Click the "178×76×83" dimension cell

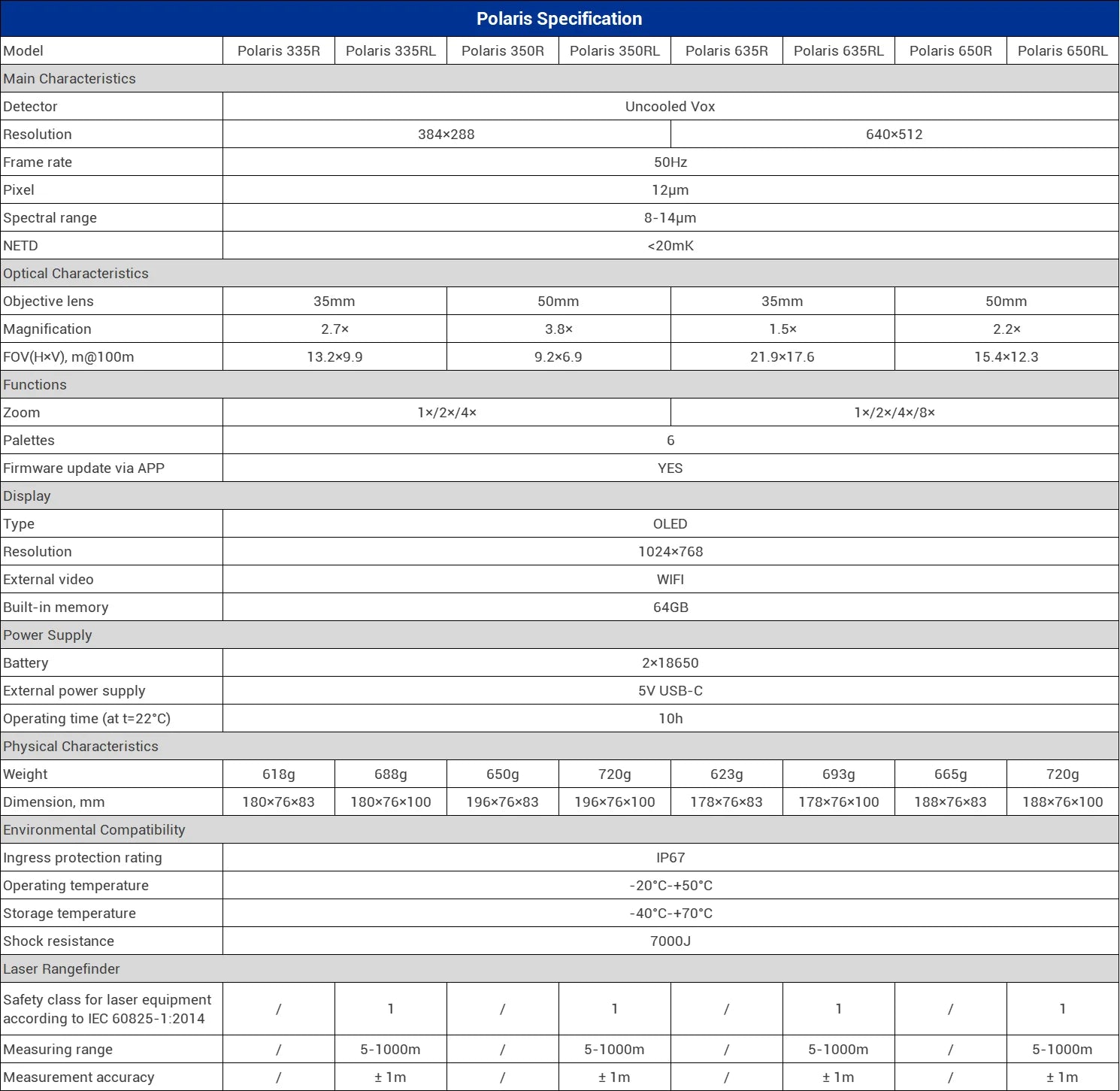[x=727, y=802]
